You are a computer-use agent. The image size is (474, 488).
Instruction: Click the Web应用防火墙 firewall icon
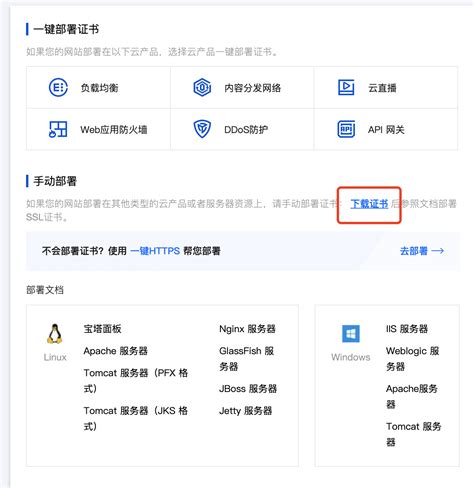(58, 129)
